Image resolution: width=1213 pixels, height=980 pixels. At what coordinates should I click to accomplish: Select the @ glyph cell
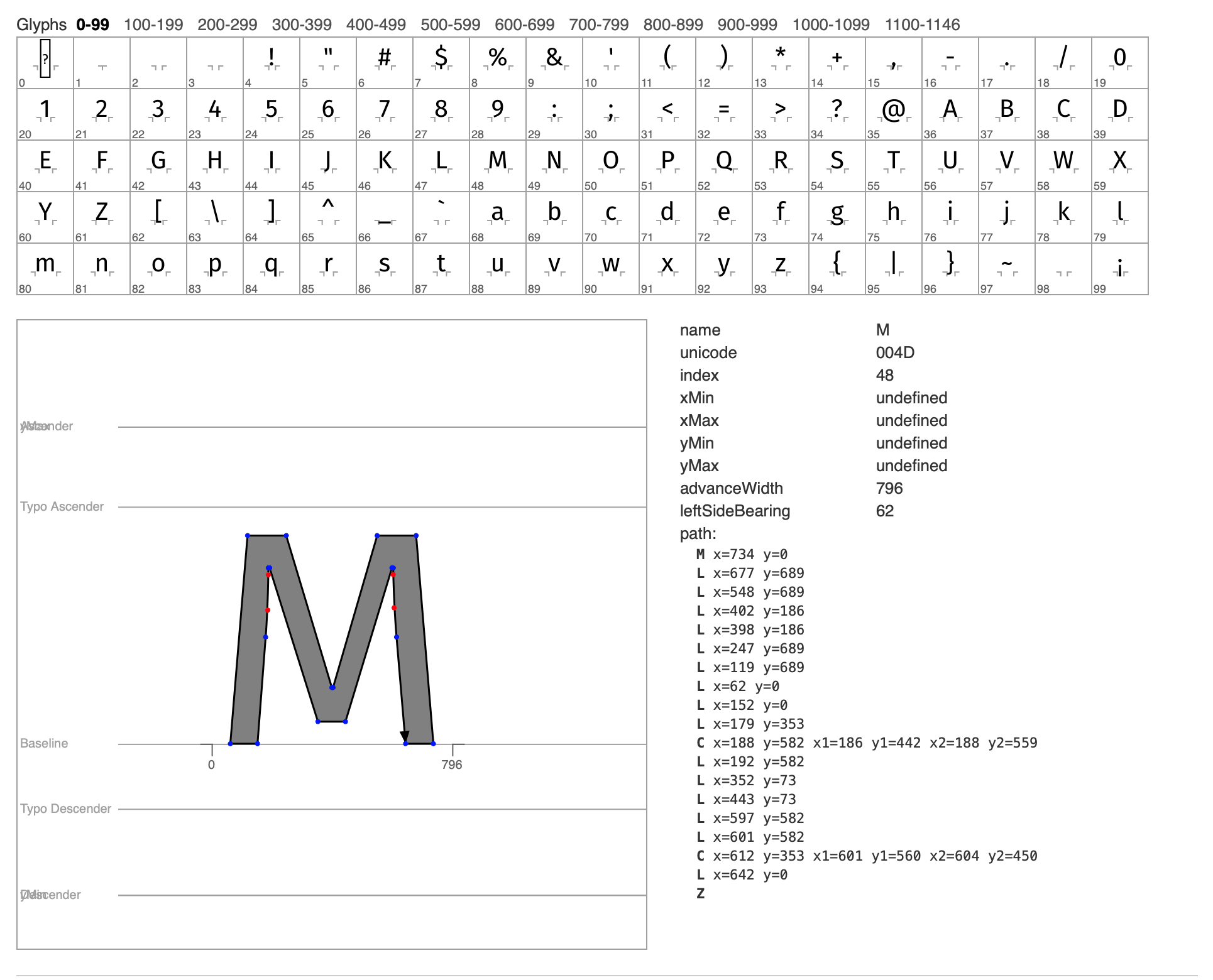tap(893, 114)
